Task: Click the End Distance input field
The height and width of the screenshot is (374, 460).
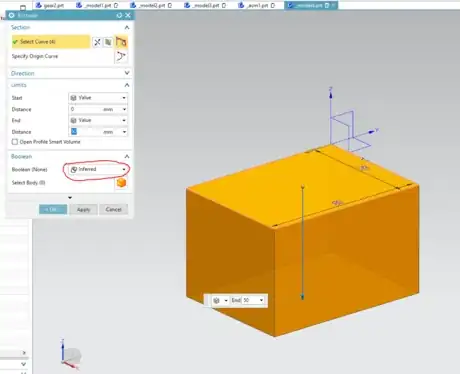Action: (x=93, y=132)
